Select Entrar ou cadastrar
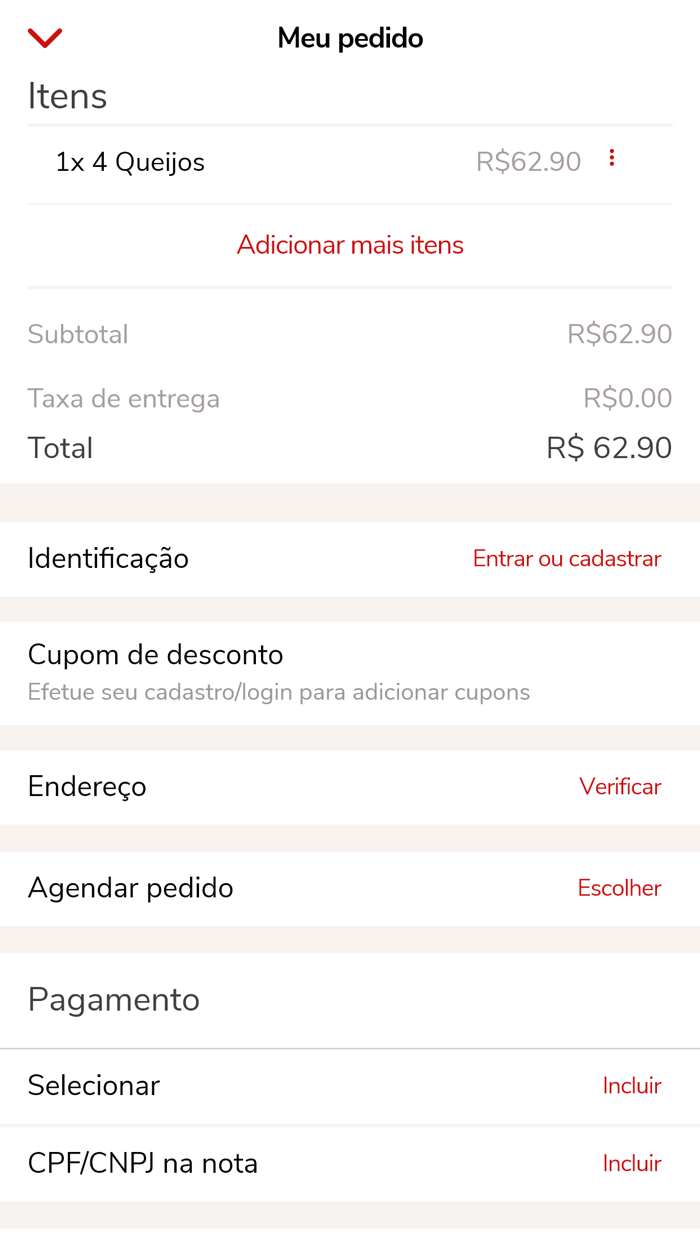This screenshot has height=1244, width=700. point(567,559)
